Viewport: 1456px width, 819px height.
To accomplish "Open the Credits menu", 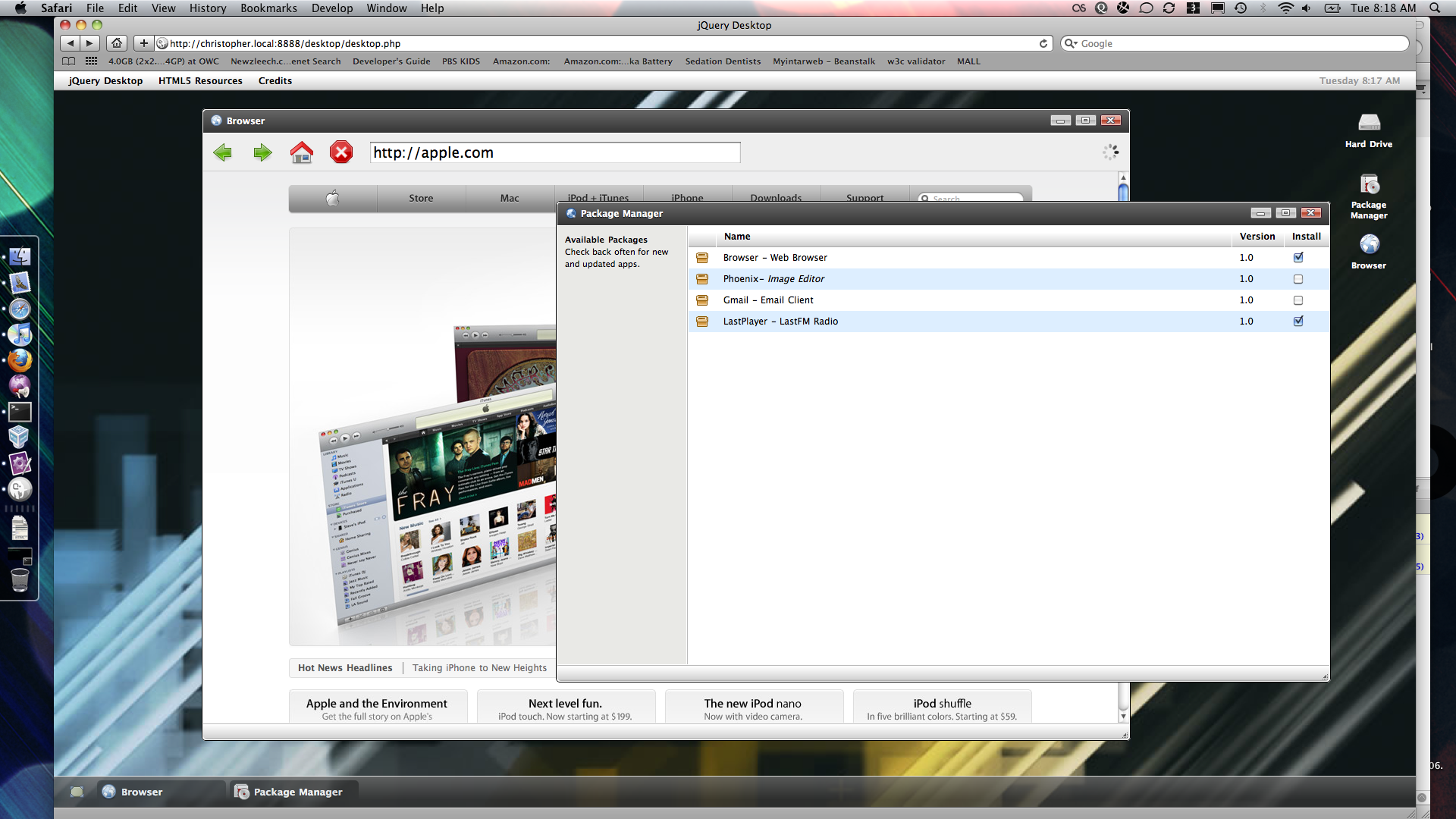I will pyautogui.click(x=275, y=80).
